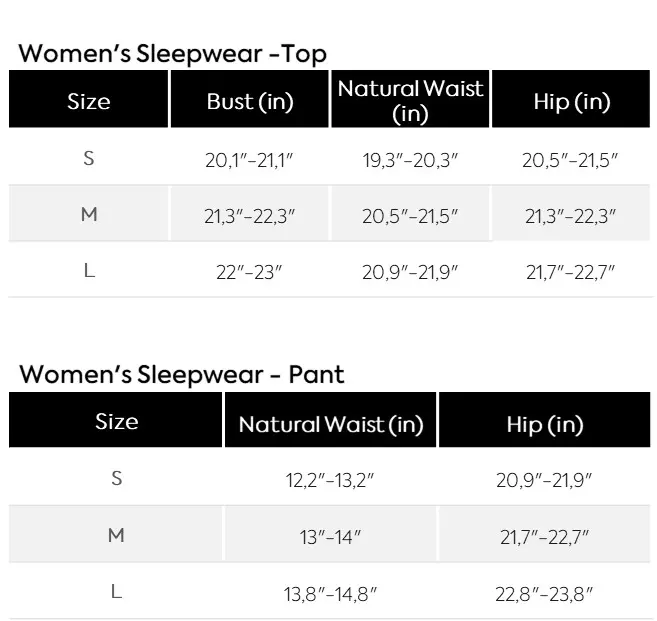Click the Pant size M row label
This screenshot has width=657, height=621.
tap(116, 535)
